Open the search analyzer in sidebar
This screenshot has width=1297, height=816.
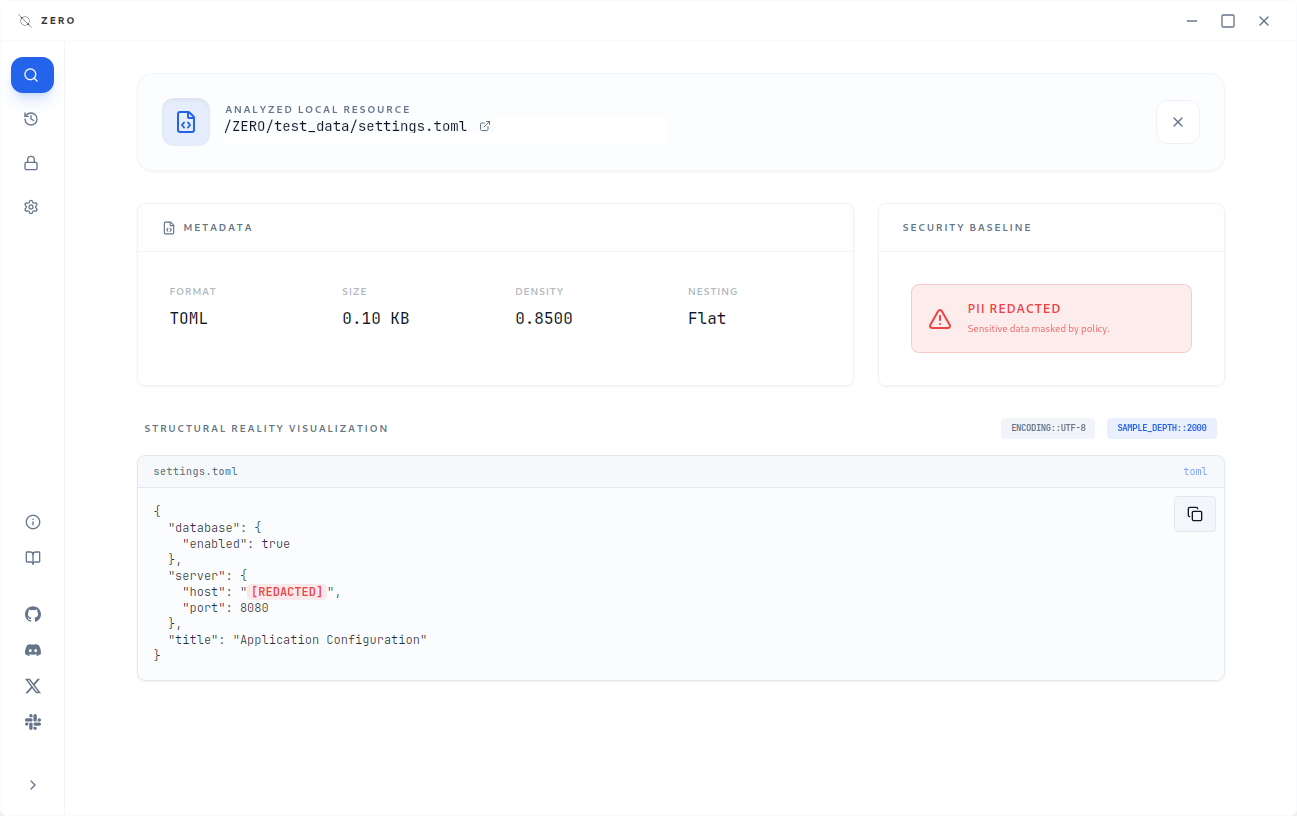coord(32,75)
